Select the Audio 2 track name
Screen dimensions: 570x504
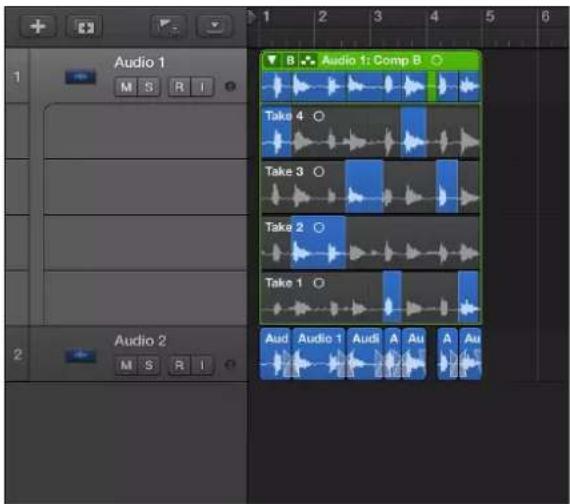point(140,341)
